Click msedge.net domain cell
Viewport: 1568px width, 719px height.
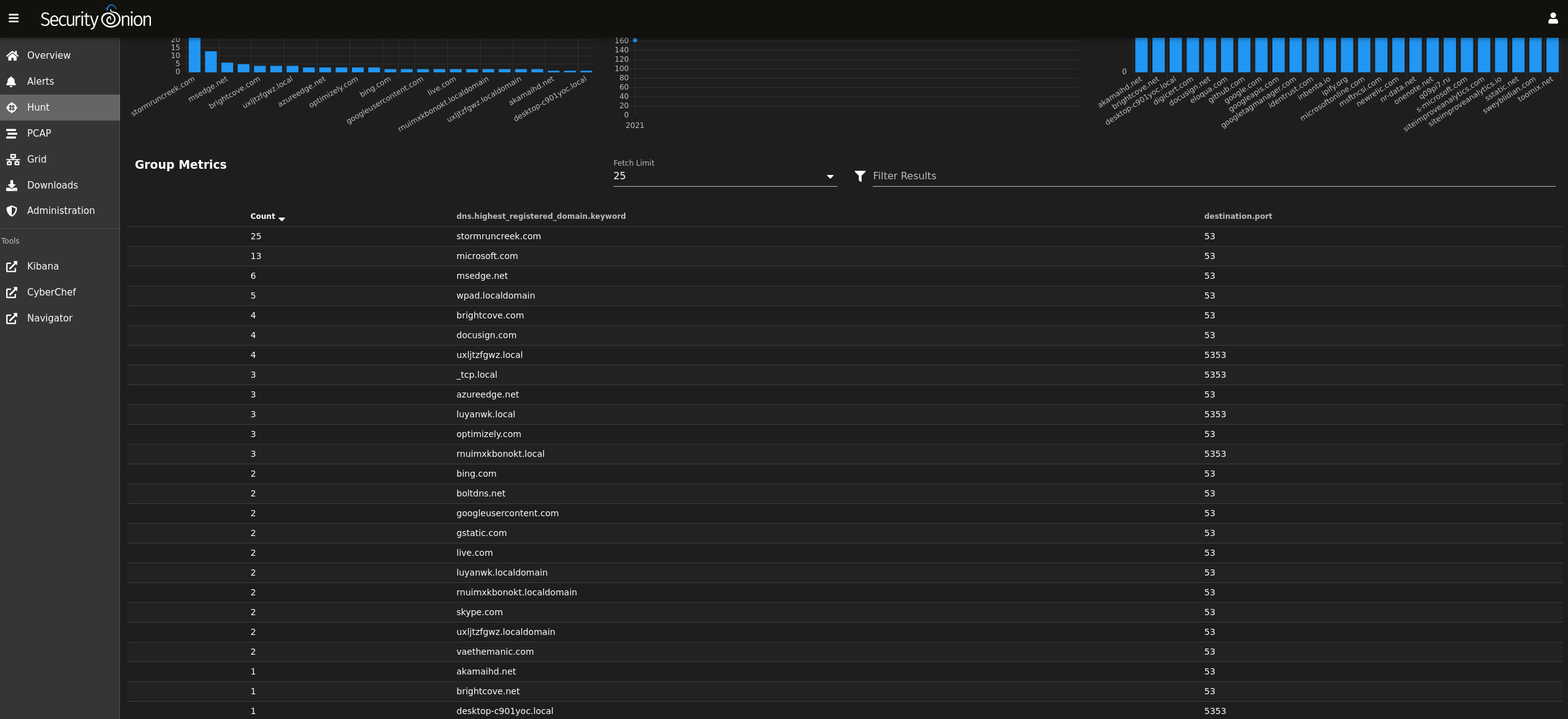482,276
